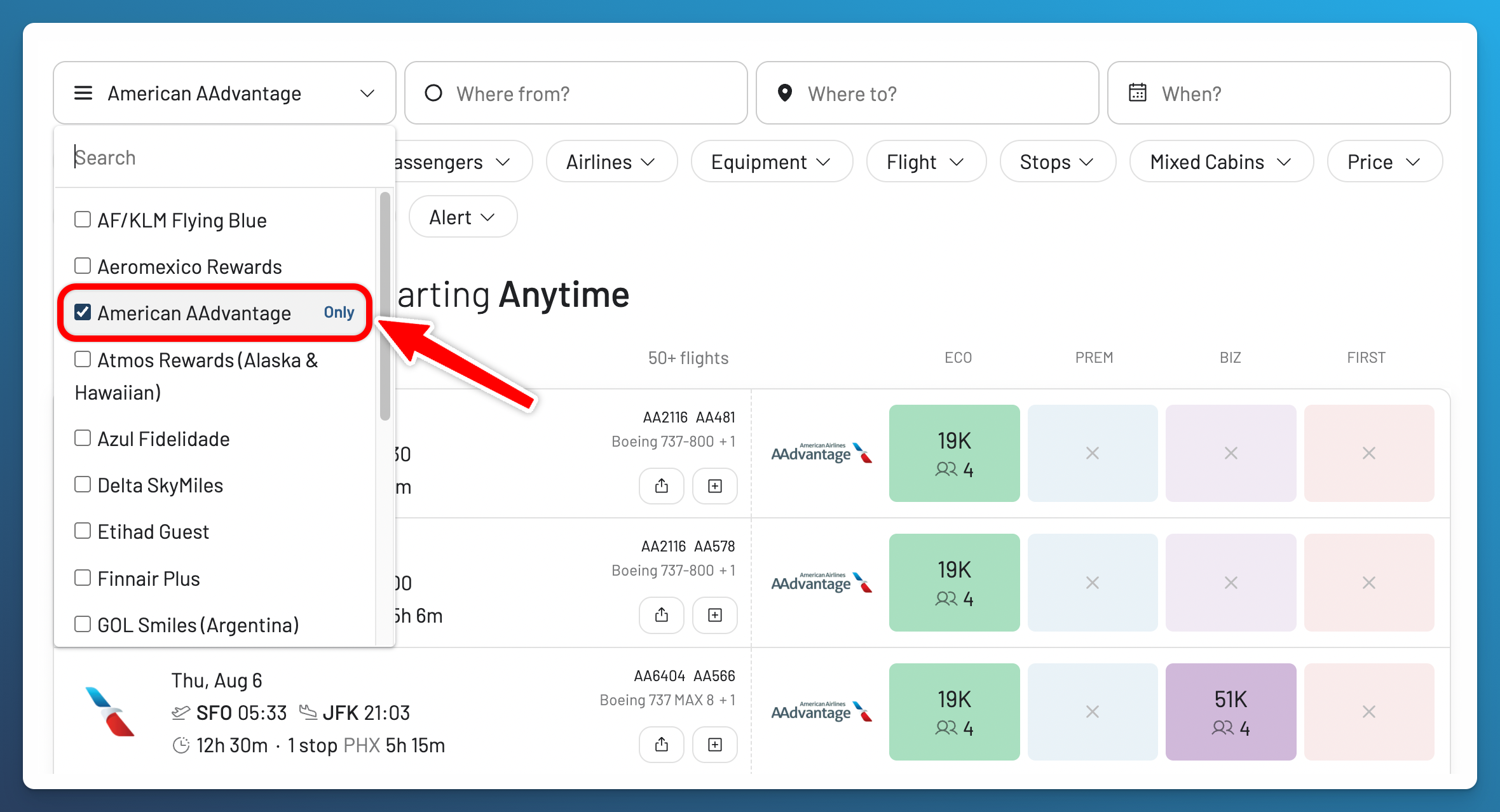Image resolution: width=1500 pixels, height=812 pixels.
Task: Click unavailable PREM cell on AA2116 AA578 row
Action: coord(1093,583)
